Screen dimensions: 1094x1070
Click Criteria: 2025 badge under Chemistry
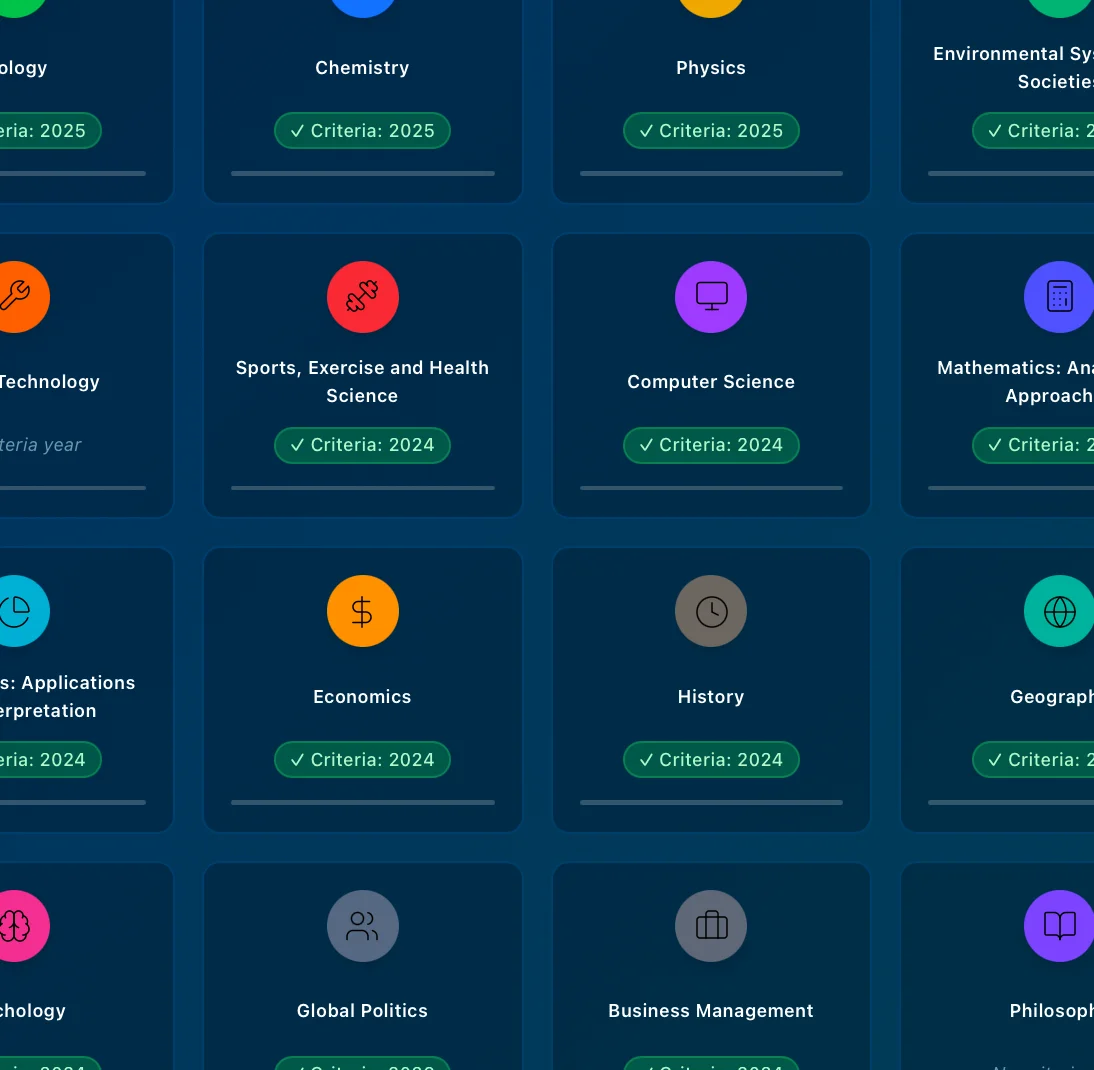362,131
